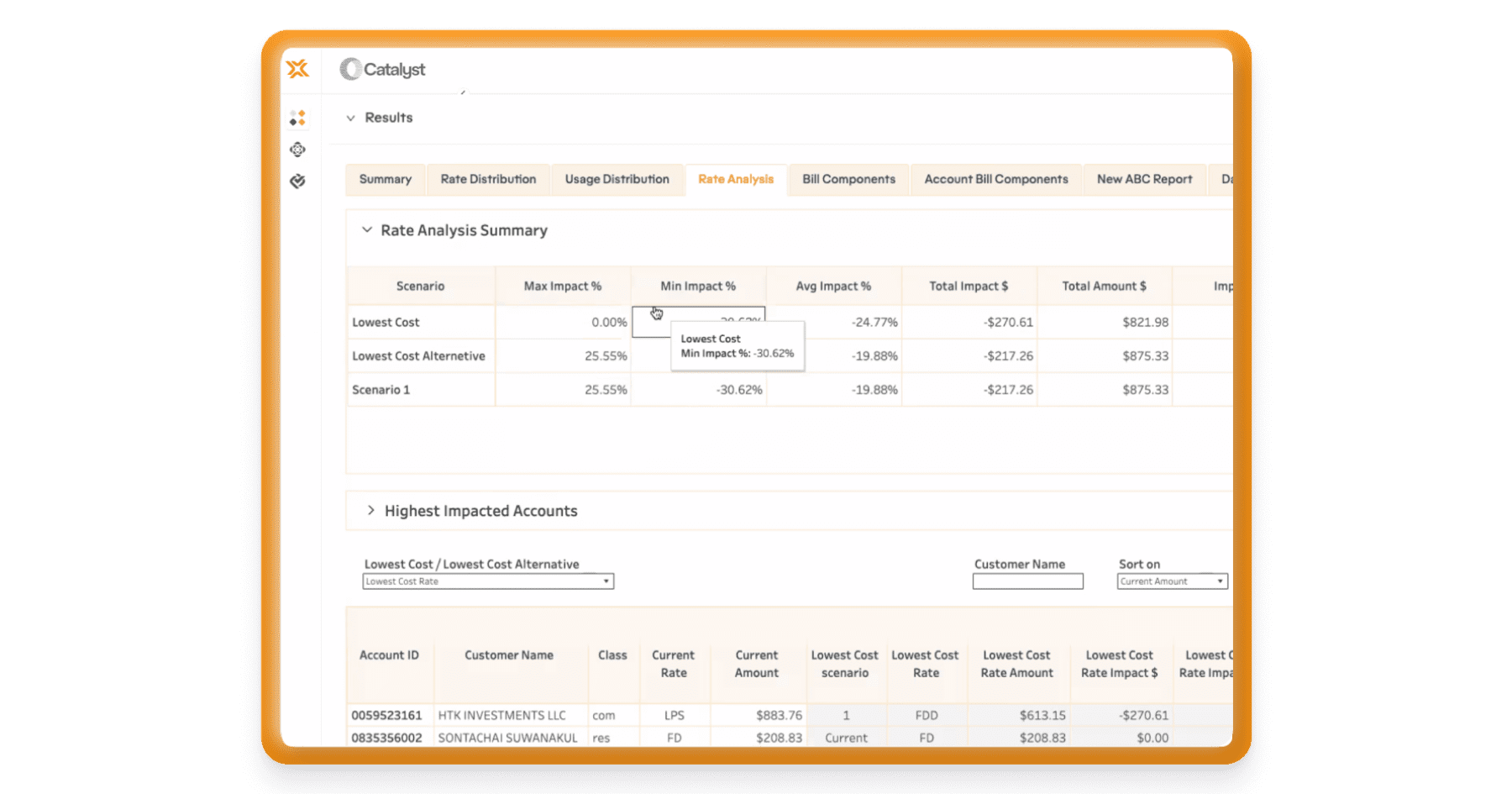Switch to the Rate Distribution tab

pyautogui.click(x=488, y=180)
